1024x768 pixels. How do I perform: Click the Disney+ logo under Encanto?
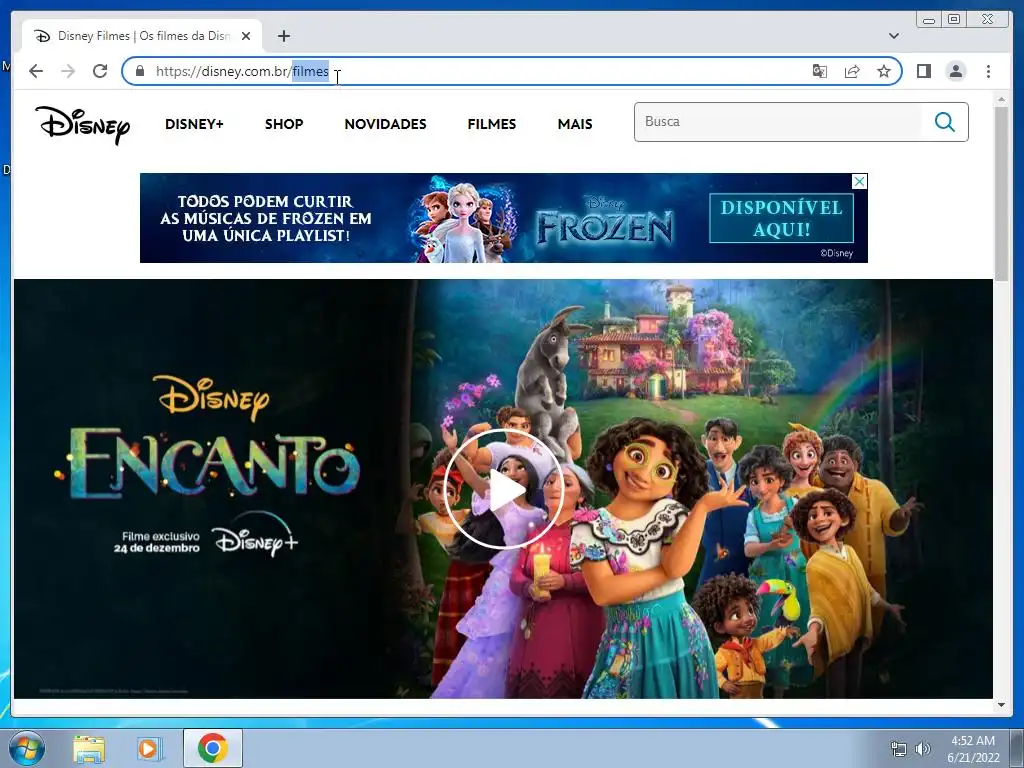255,534
